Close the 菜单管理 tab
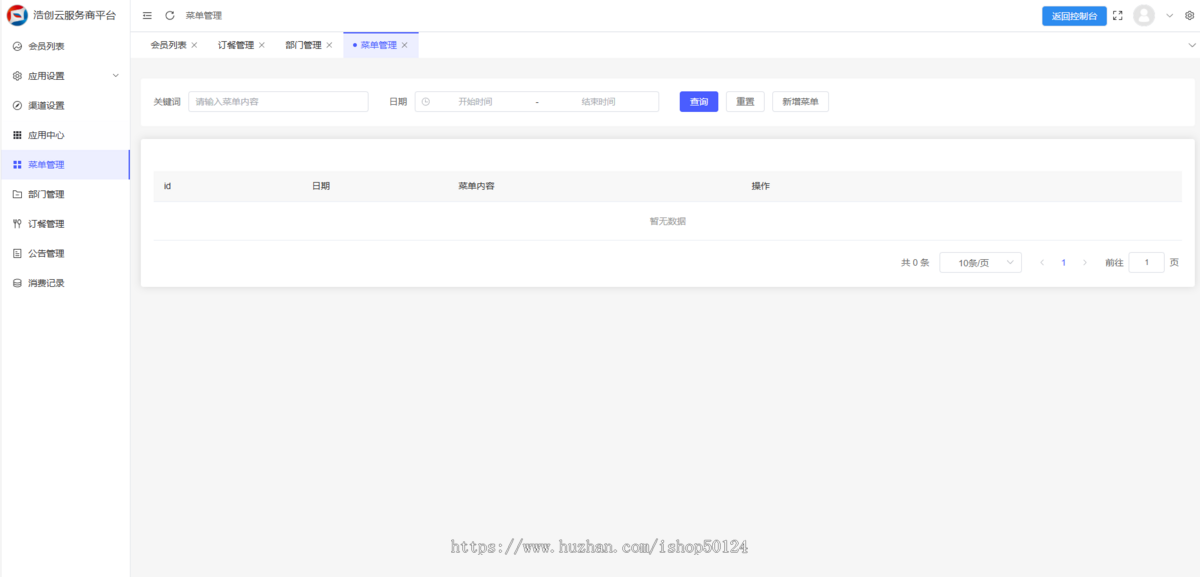This screenshot has height=577, width=1200. click(x=404, y=45)
